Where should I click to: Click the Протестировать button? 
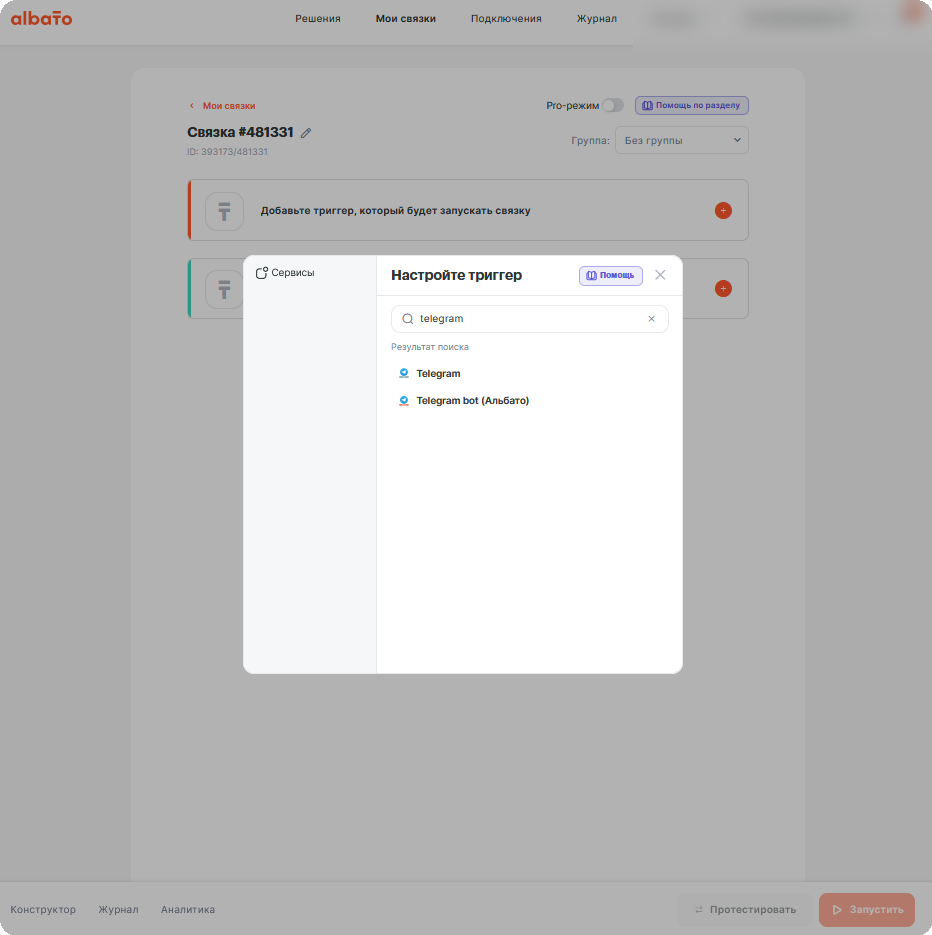click(x=745, y=910)
